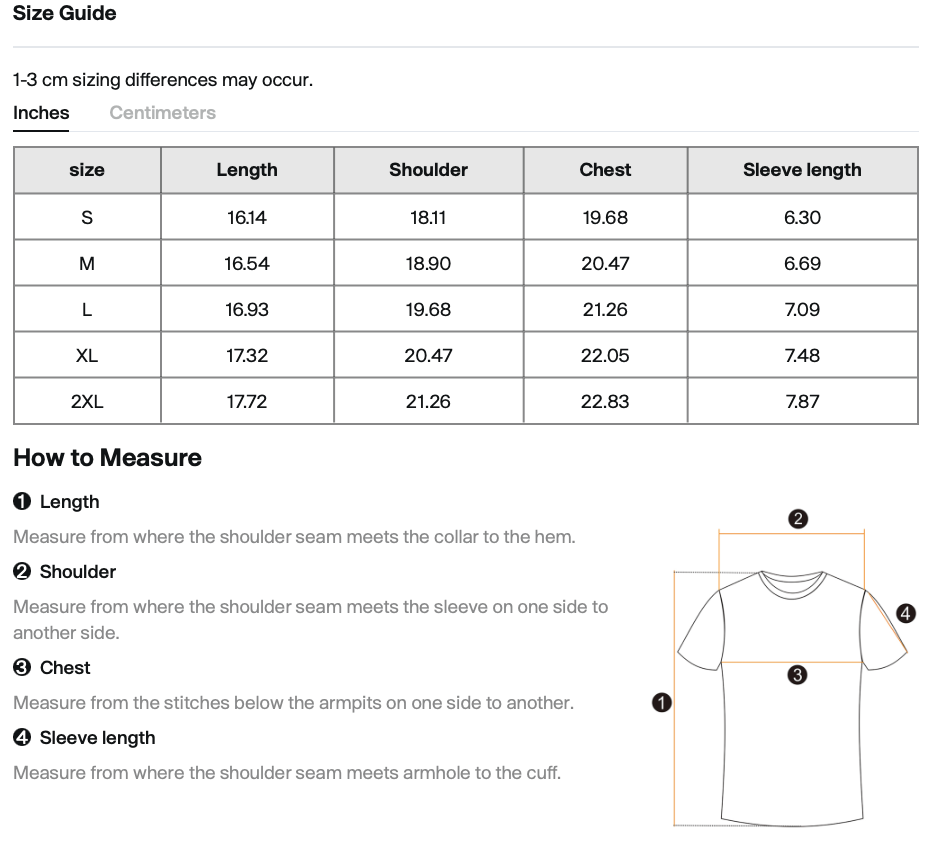930x858 pixels.
Task: Click the Length column header
Action: click(247, 170)
